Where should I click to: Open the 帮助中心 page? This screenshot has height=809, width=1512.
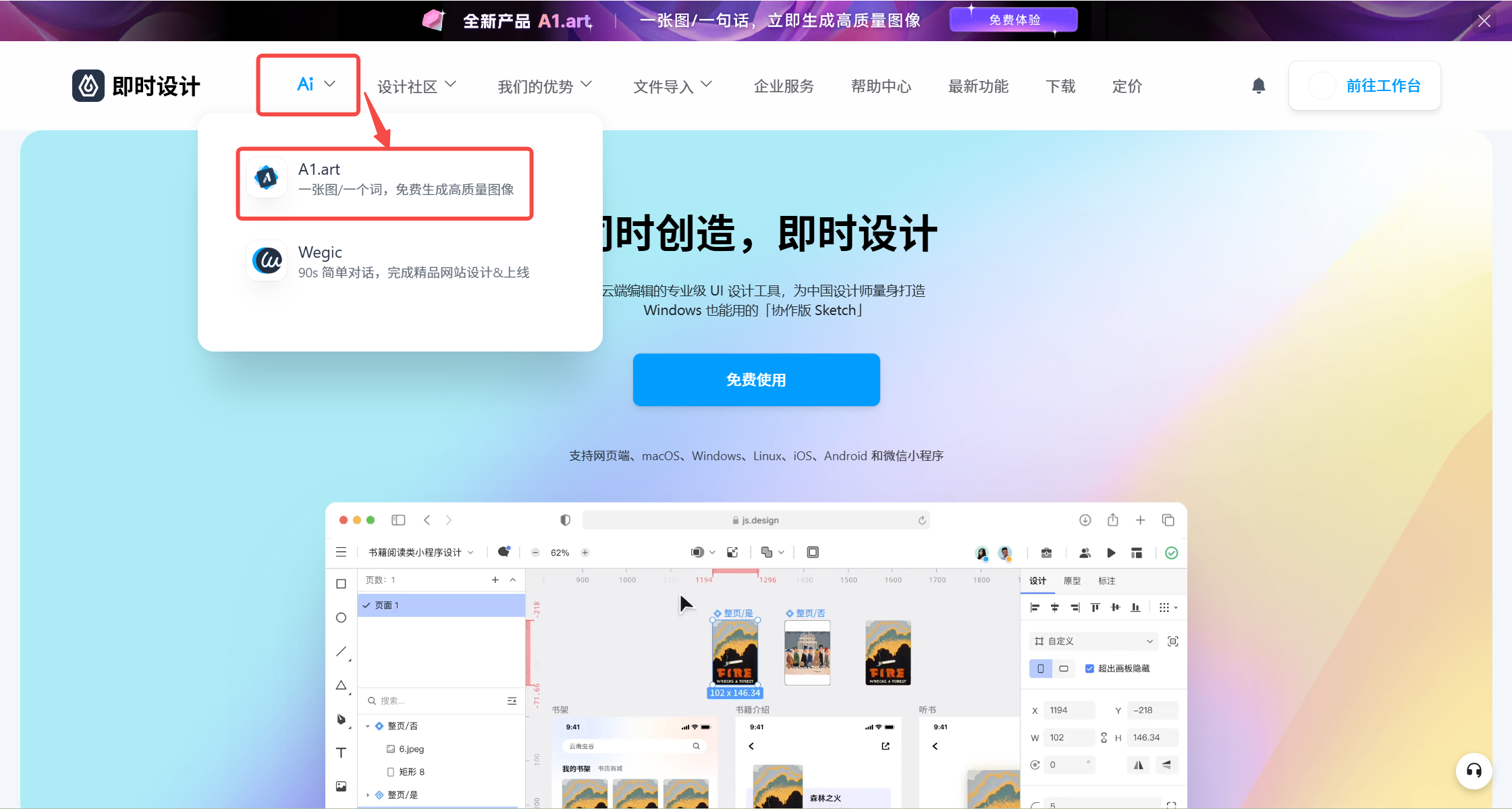(x=881, y=86)
